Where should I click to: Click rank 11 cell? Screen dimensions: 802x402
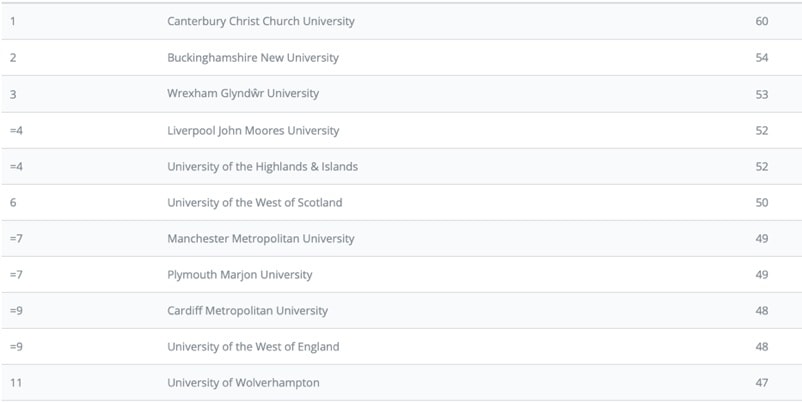pos(15,383)
